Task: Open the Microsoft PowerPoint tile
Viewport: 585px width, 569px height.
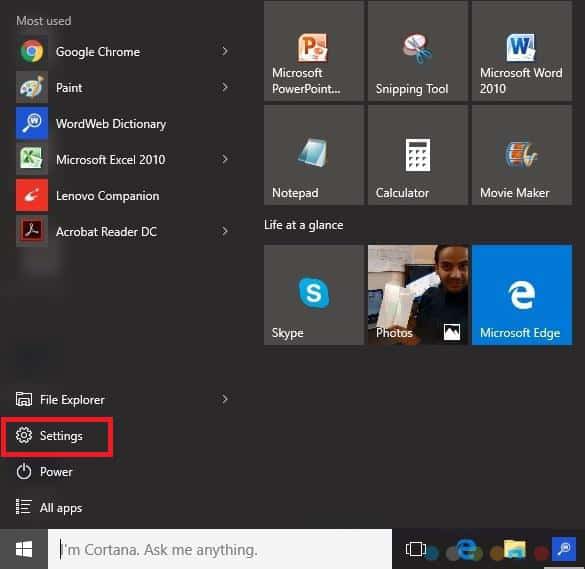Action: (x=314, y=51)
